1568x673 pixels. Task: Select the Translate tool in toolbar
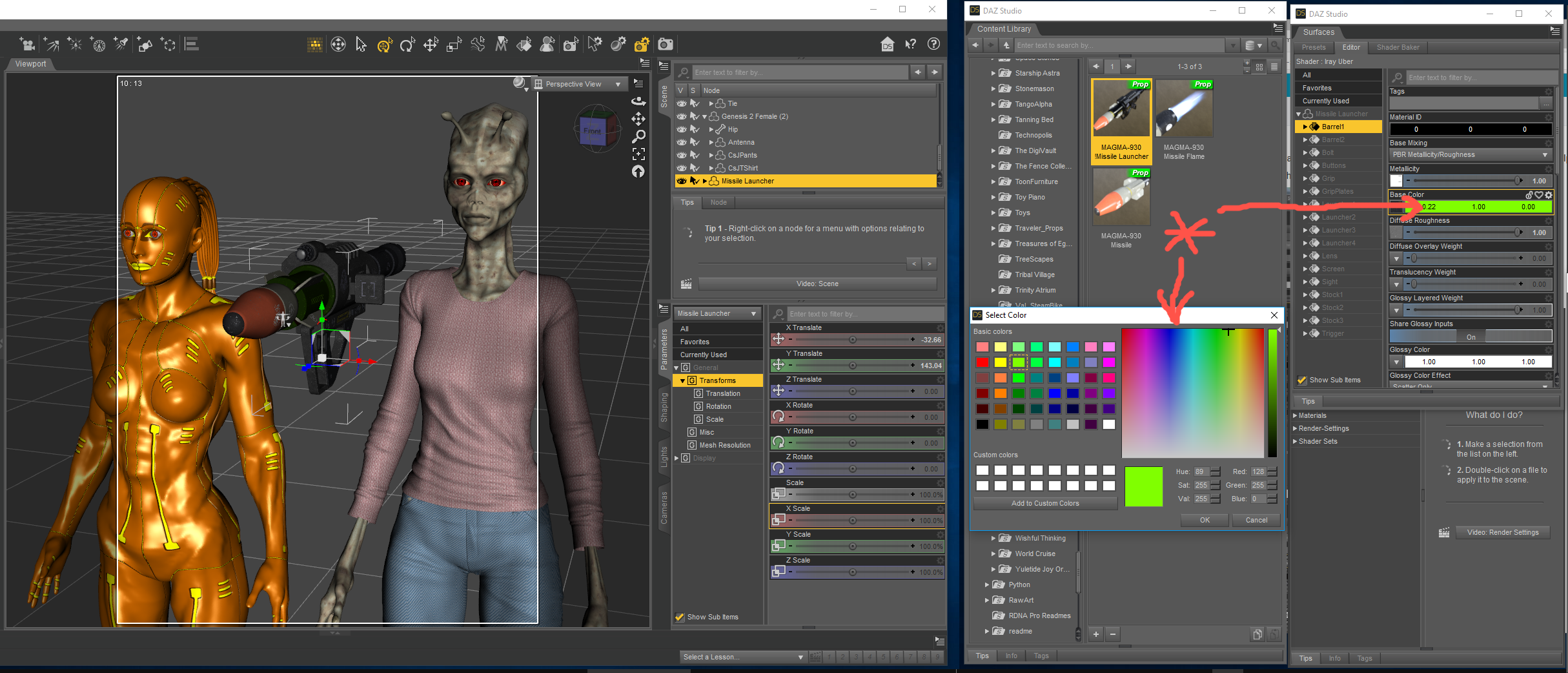pyautogui.click(x=431, y=45)
